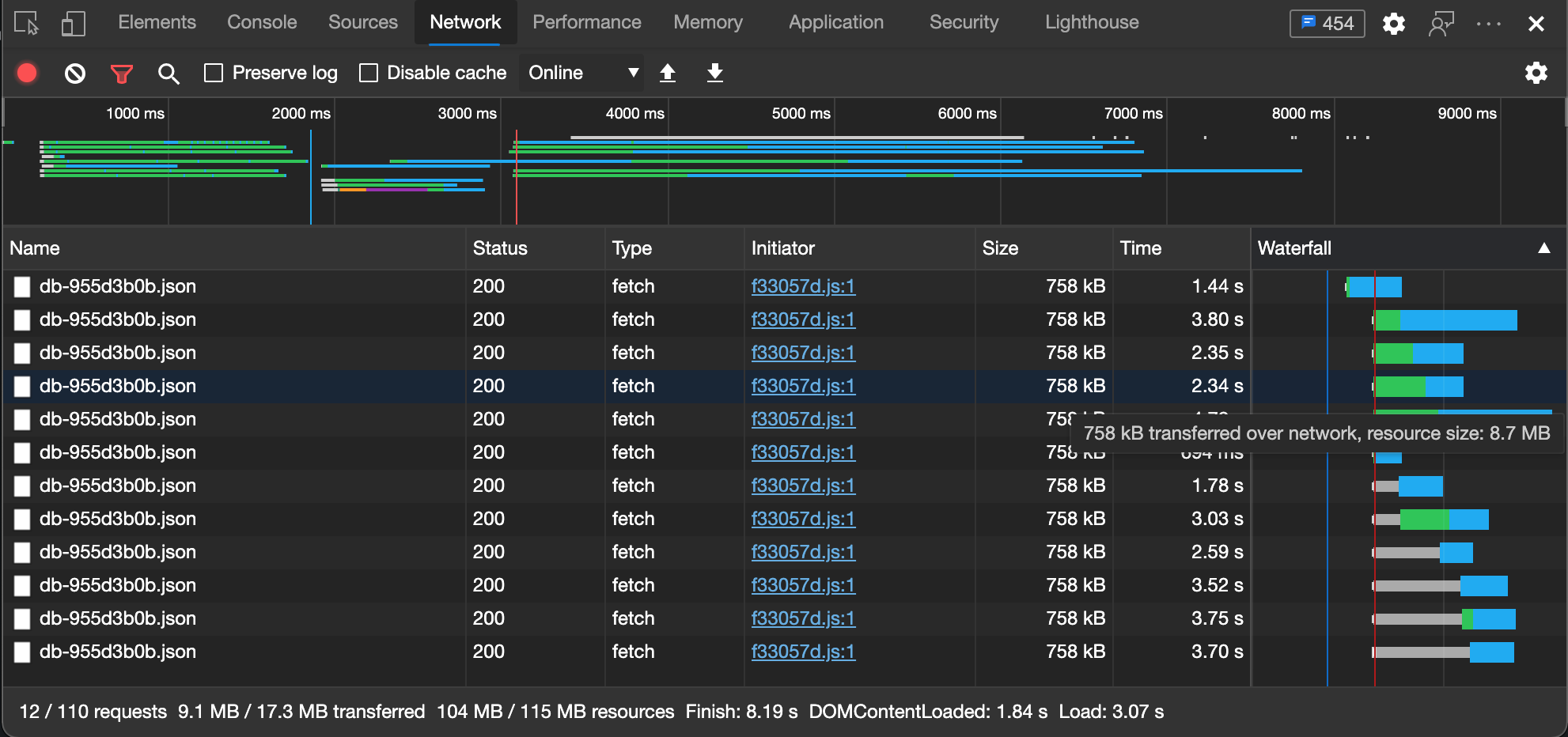Open the Online throttling dropdown
This screenshot has width=1568, height=737.
581,72
